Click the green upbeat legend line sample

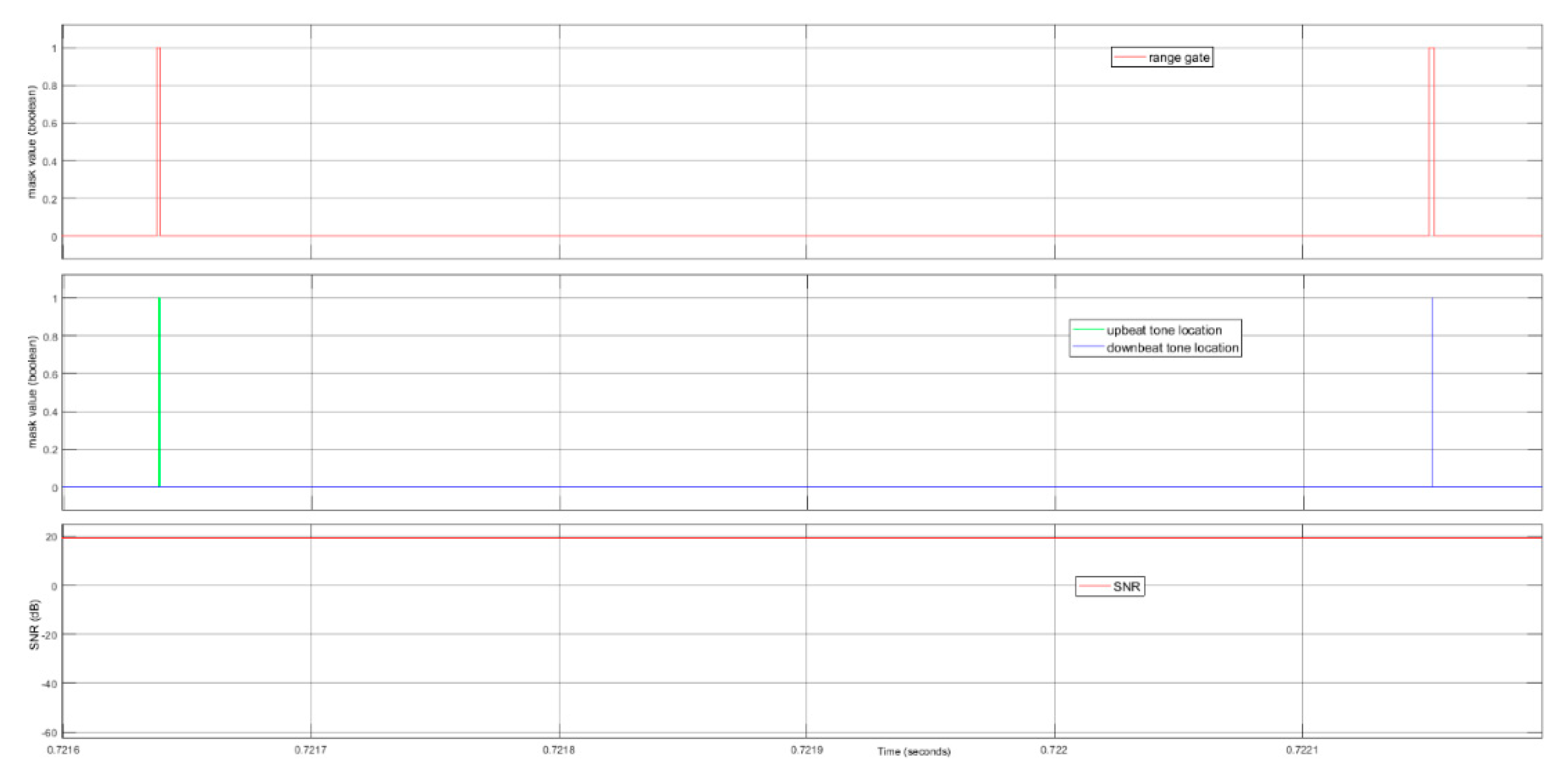coord(1088,330)
